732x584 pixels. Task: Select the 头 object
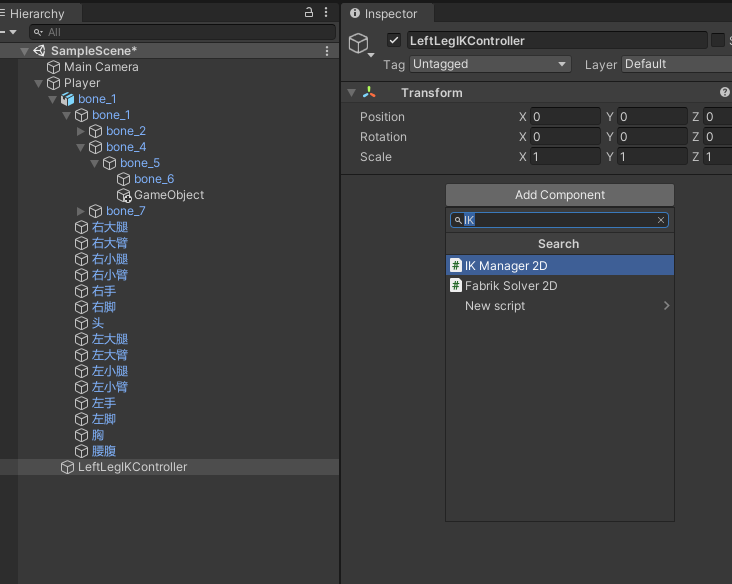(98, 323)
